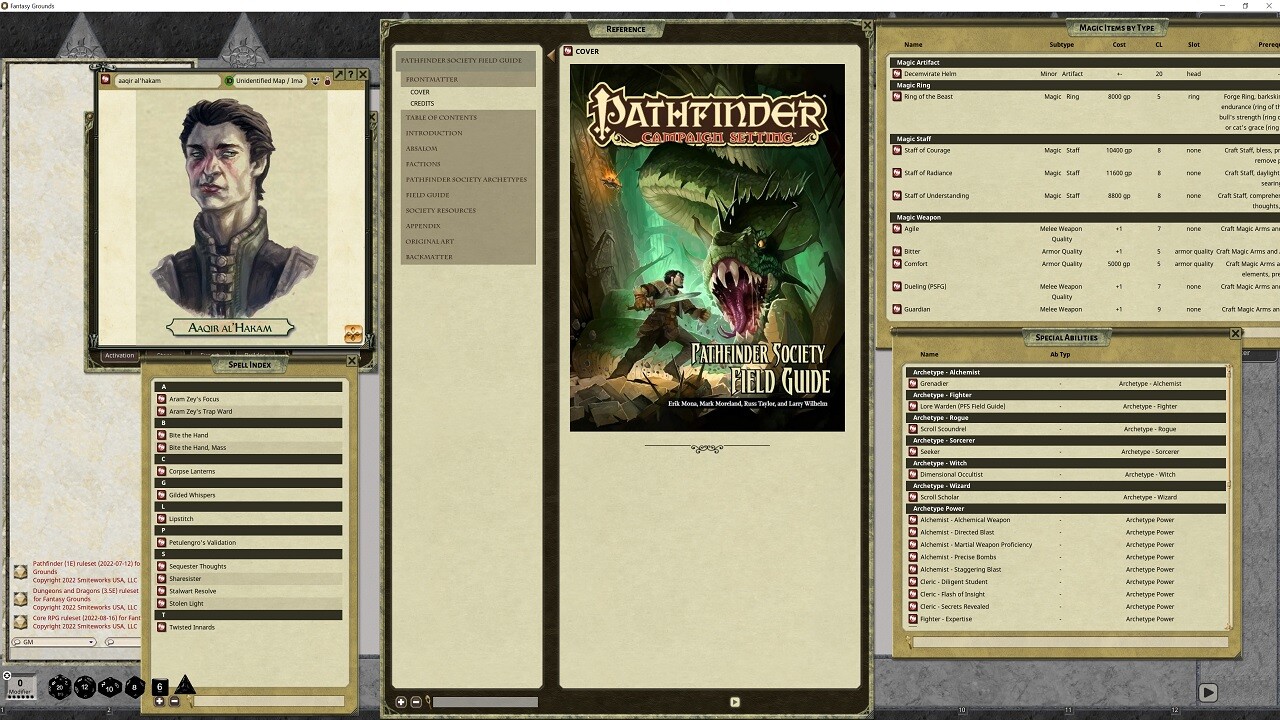
Task: Click the zoom-out minus icon in reference window
Action: (x=416, y=701)
